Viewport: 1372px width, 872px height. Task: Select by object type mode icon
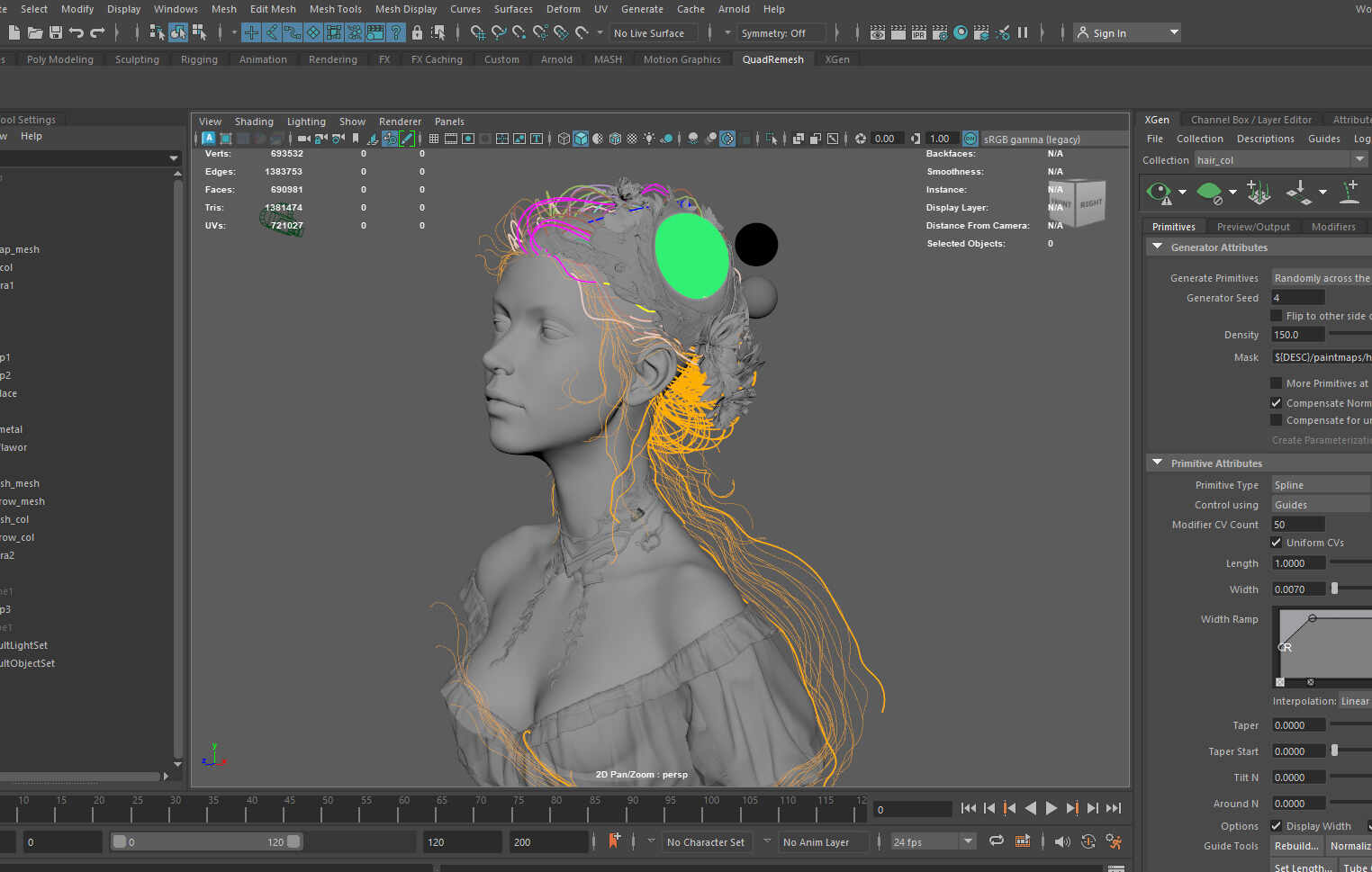click(178, 32)
